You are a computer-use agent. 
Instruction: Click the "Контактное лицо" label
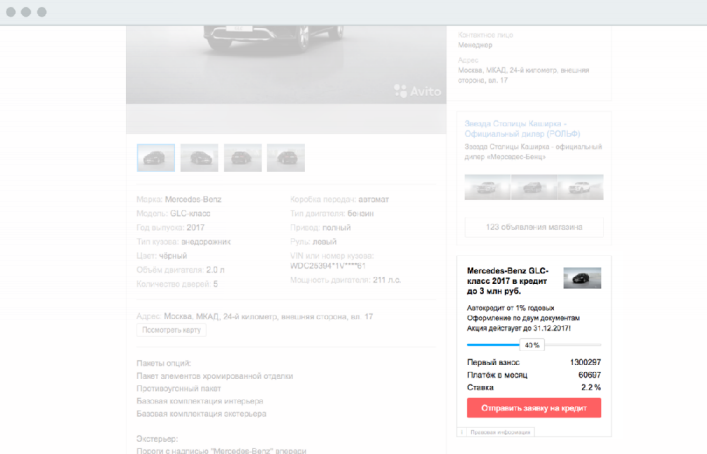[x=486, y=35]
